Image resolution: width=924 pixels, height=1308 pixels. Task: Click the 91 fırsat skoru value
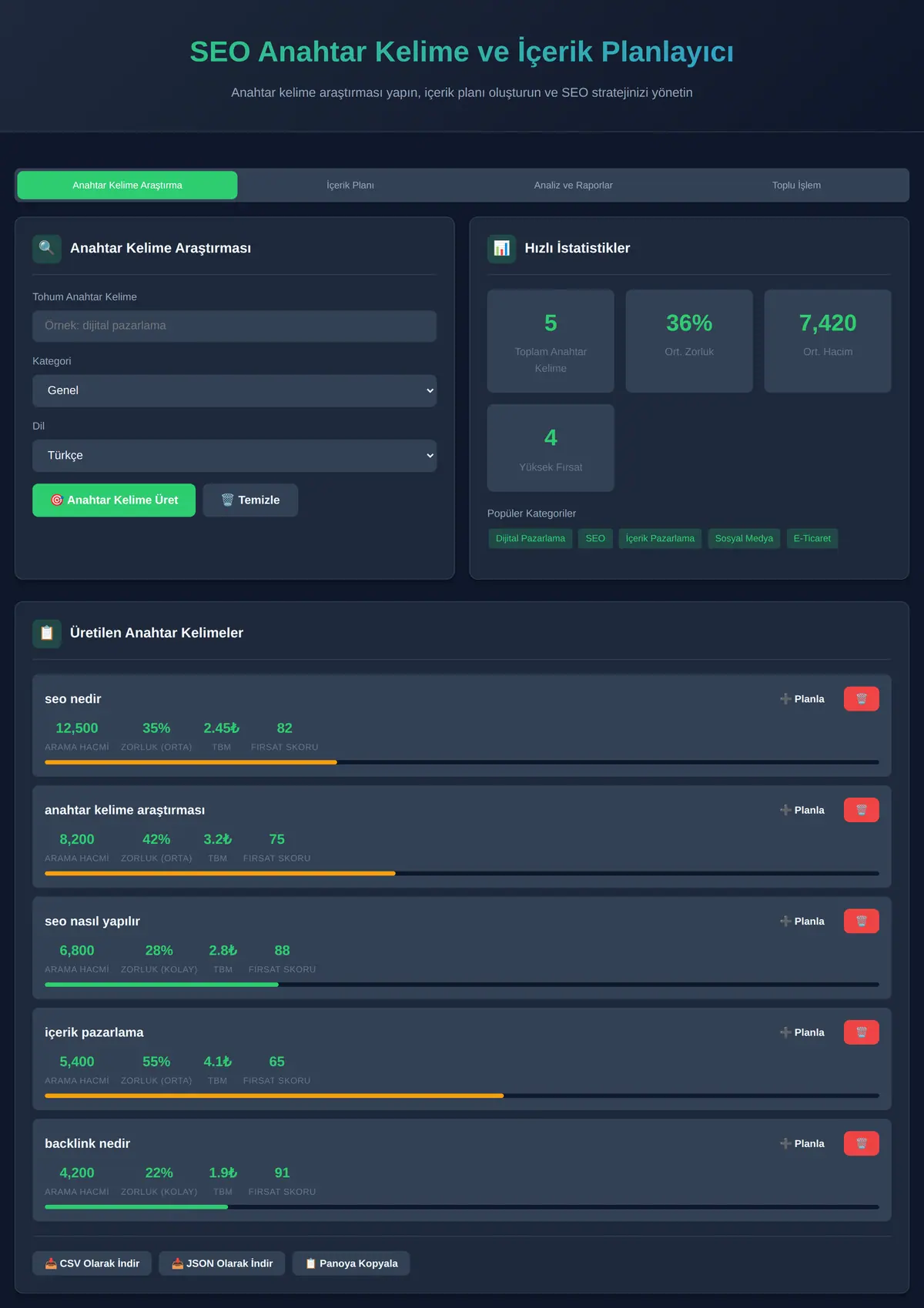(x=282, y=1173)
